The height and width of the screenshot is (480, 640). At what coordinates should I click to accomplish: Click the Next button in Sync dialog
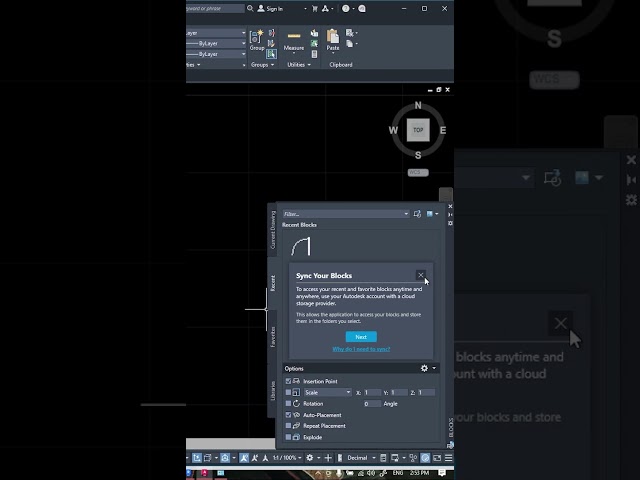pyautogui.click(x=361, y=337)
